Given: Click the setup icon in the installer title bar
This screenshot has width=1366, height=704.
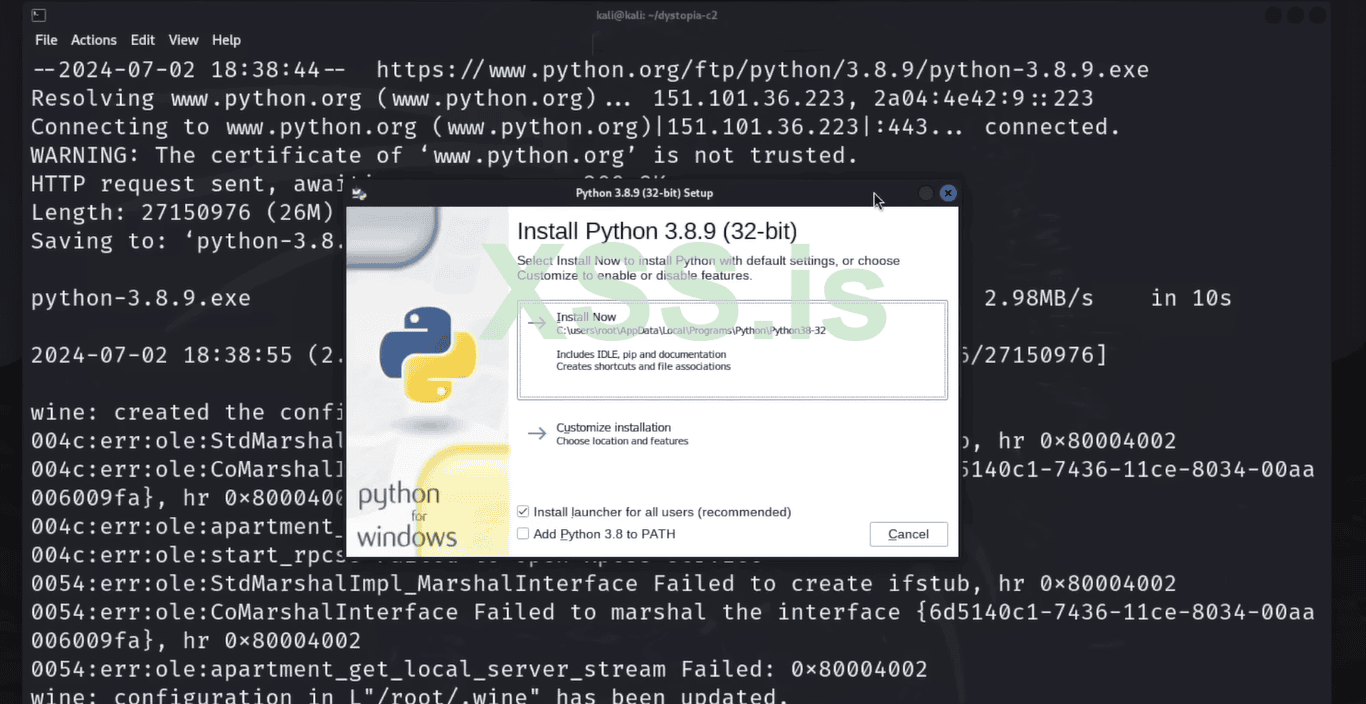Looking at the screenshot, I should click(x=360, y=193).
